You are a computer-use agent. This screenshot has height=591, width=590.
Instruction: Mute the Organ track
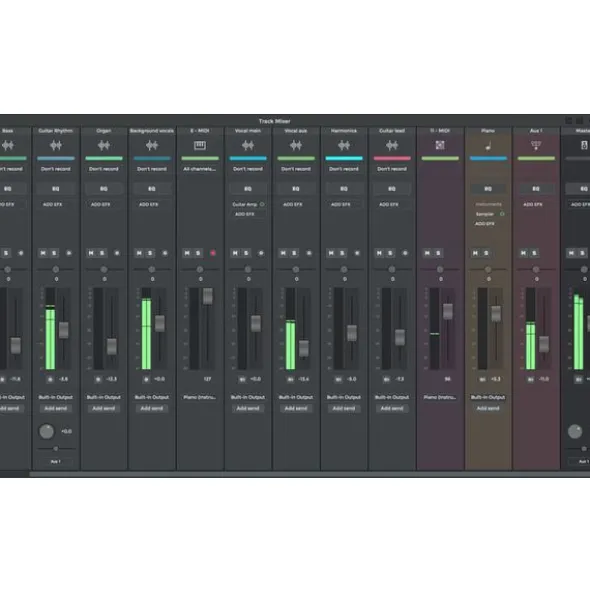(91, 253)
